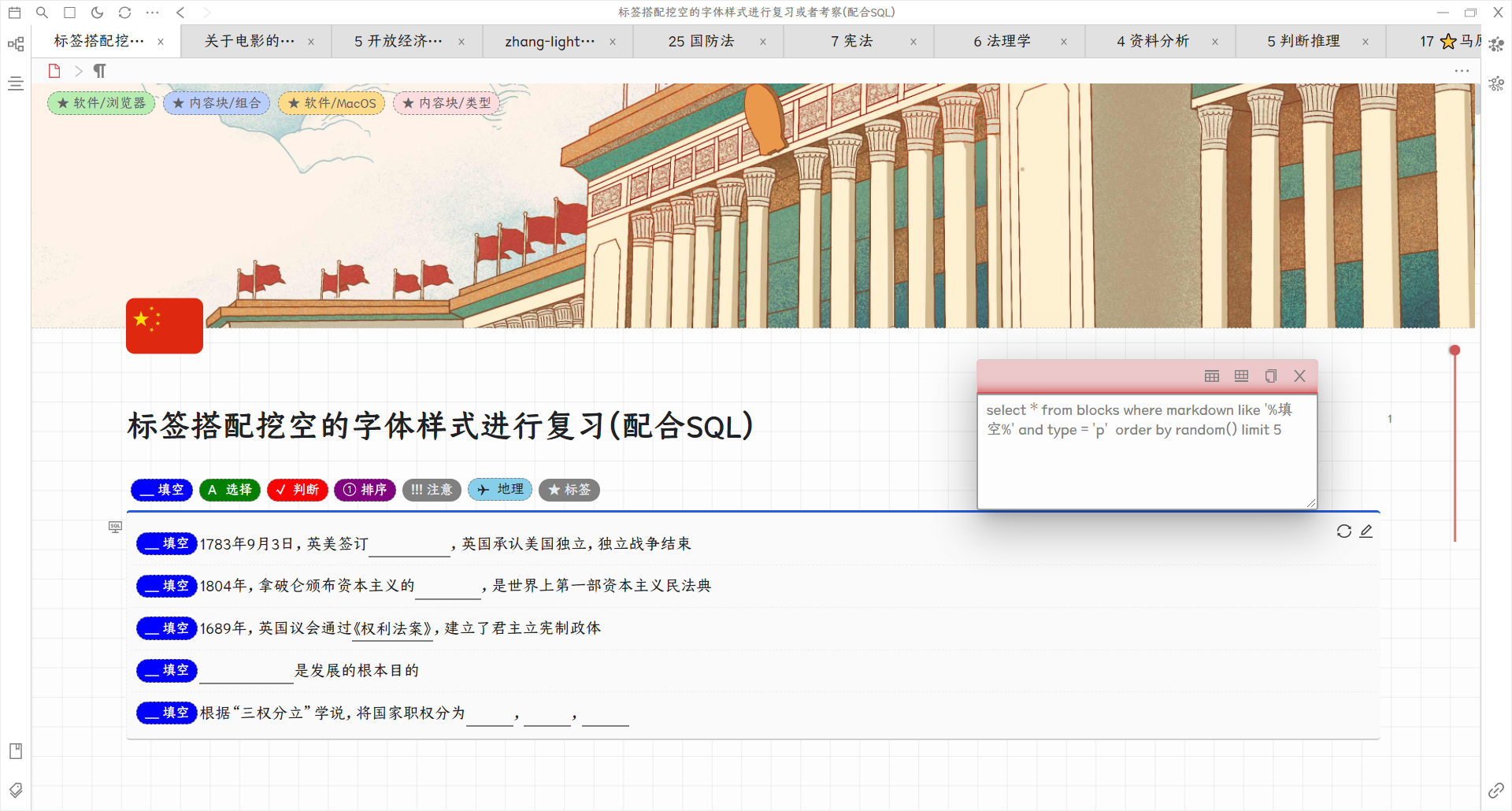
Task: Open the editor's three-dots document menu
Action: tap(1462, 71)
